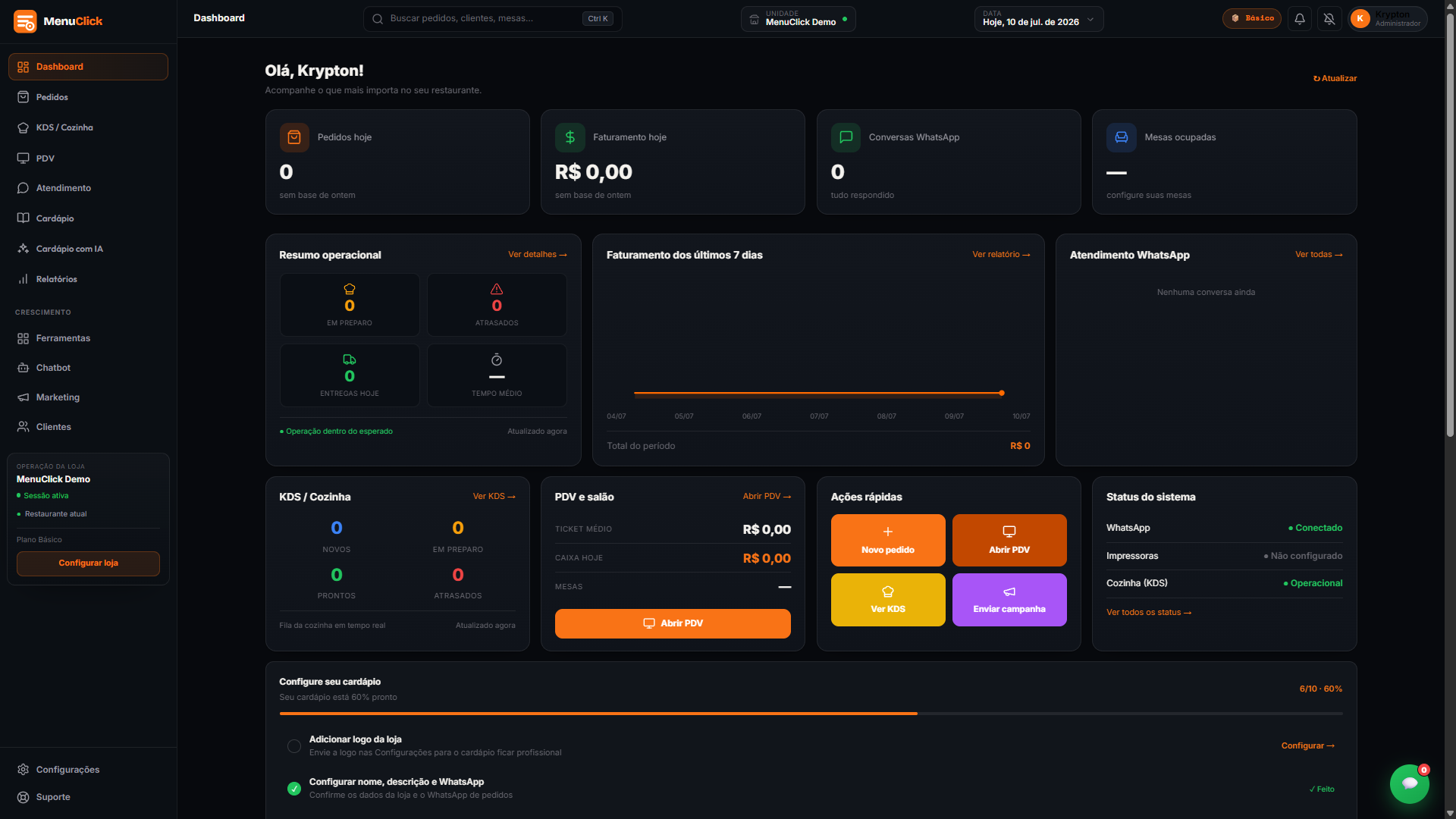Image resolution: width=1456 pixels, height=819 pixels.
Task: Click the wide Abrir PDV button
Action: click(673, 623)
